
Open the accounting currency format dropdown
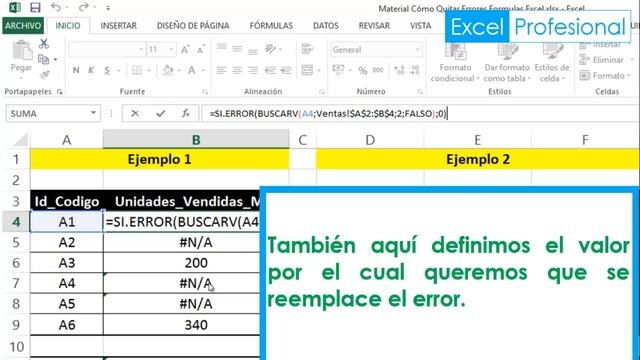pyautogui.click(x=350, y=71)
